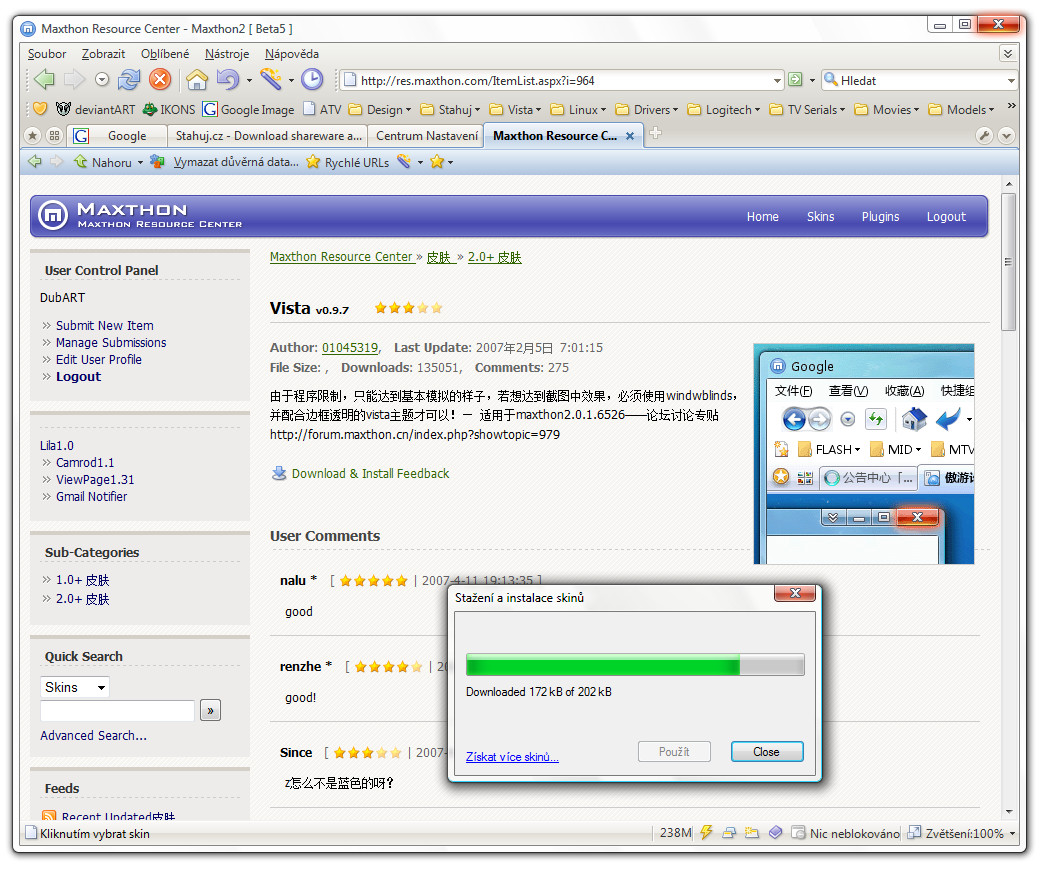Add a new tab with the plus icon
Screen dimensions: 1040x870
pyautogui.click(x=655, y=133)
